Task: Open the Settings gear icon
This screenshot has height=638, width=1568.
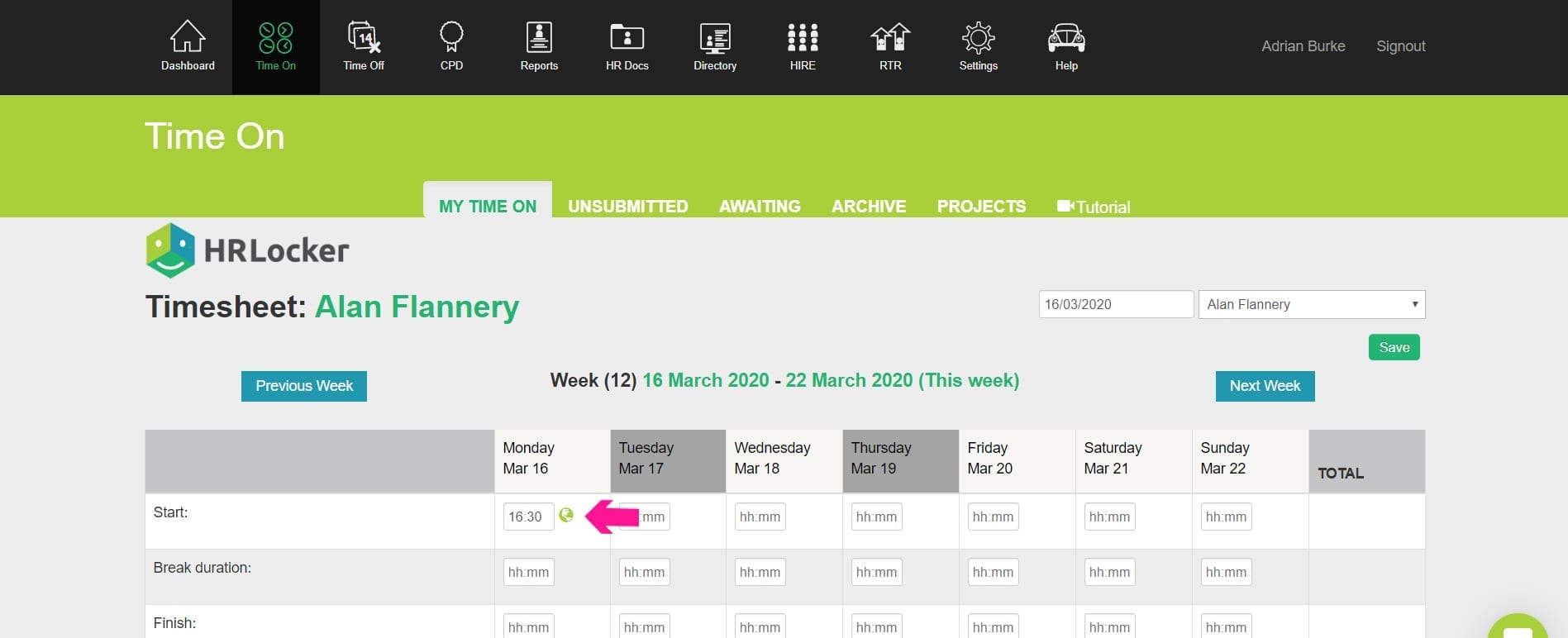Action: coord(979,38)
